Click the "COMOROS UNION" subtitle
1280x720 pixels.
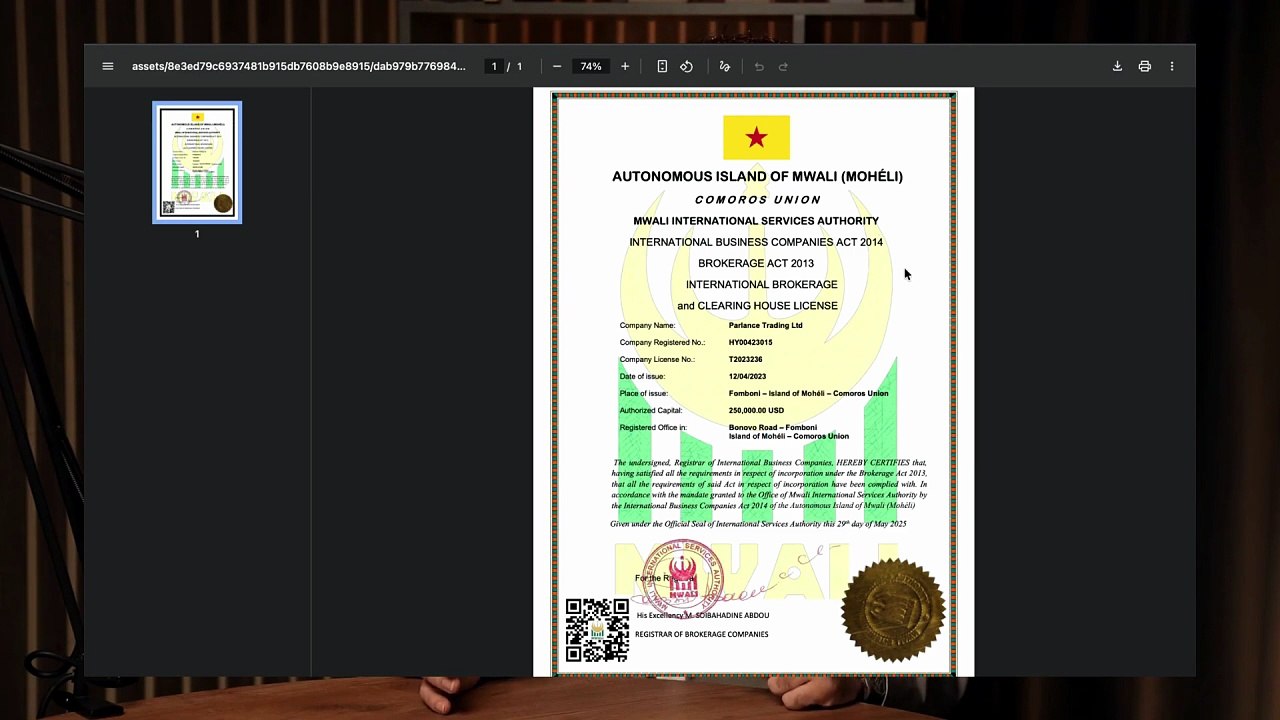pyautogui.click(x=758, y=200)
